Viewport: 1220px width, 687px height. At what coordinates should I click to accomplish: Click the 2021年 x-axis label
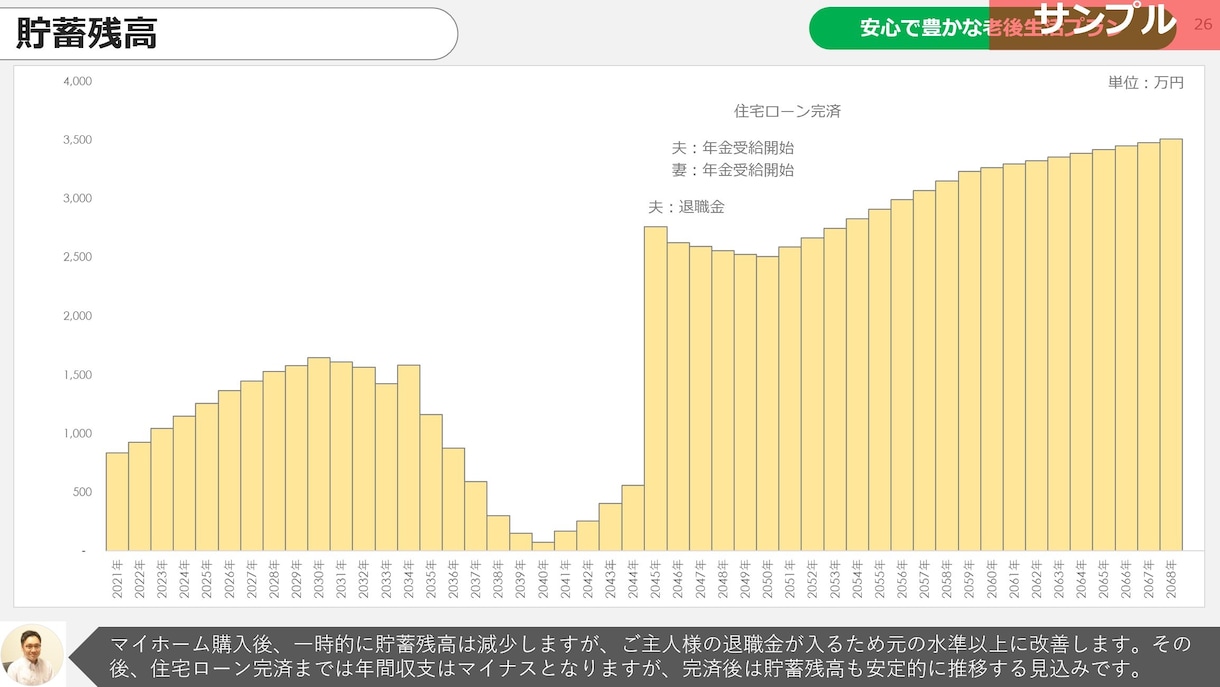pyautogui.click(x=117, y=578)
